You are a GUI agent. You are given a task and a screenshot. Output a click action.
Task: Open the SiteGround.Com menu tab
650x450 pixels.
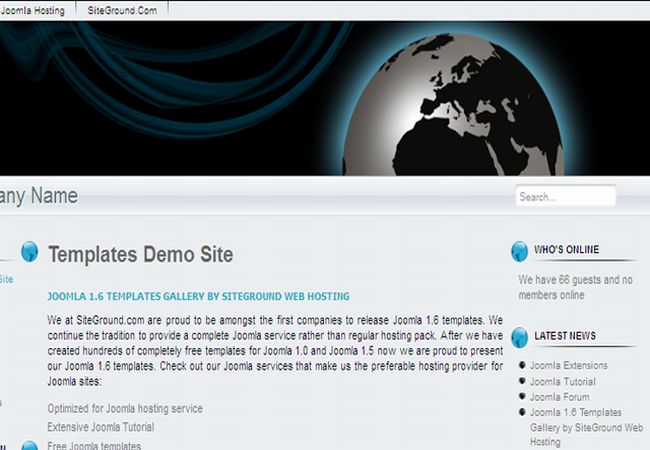pos(122,10)
